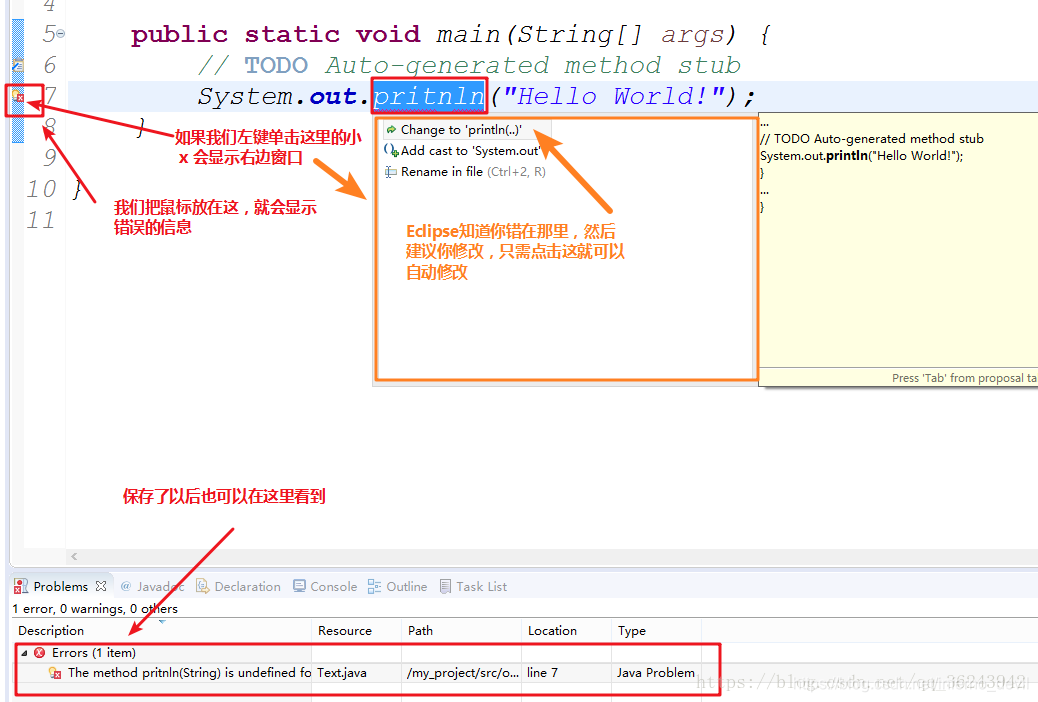Image resolution: width=1038 pixels, height=702 pixels.
Task: Switch to the Javadoc tab
Action: pos(154,586)
